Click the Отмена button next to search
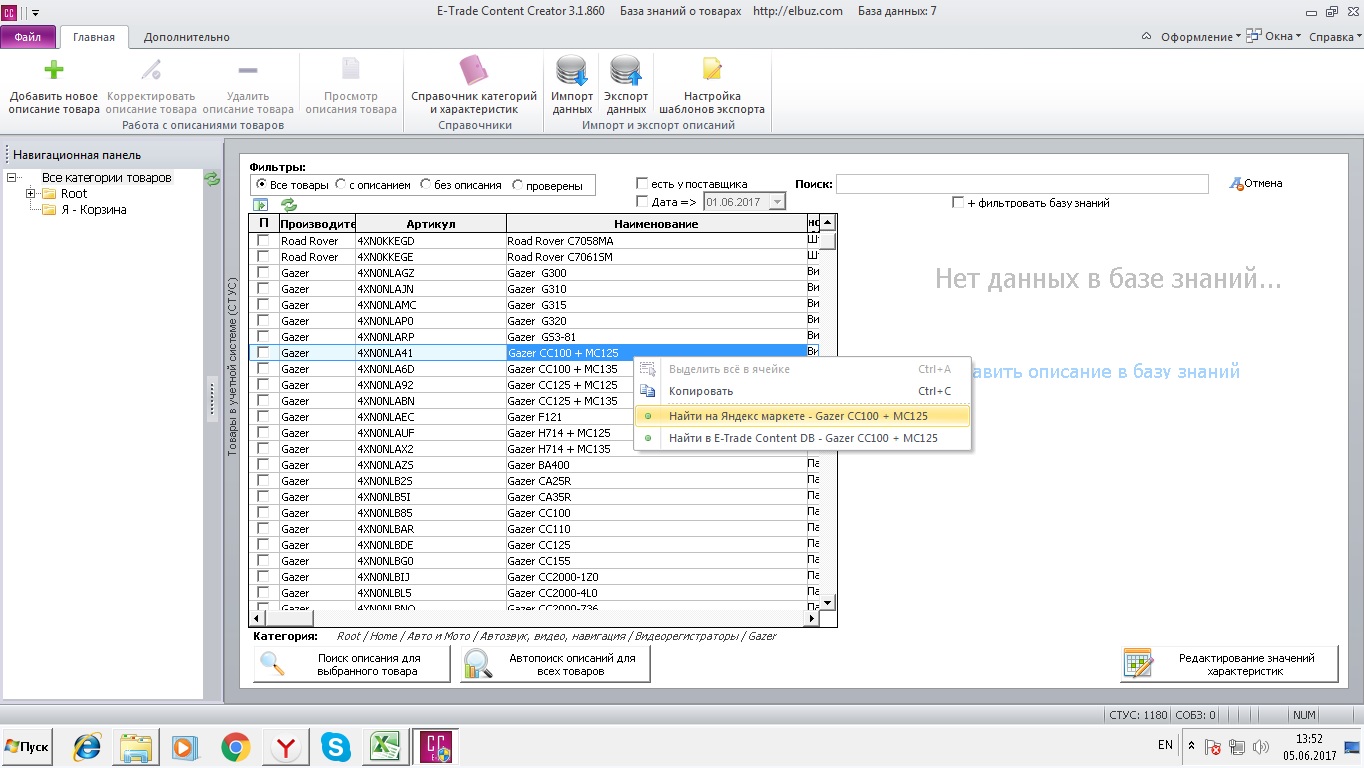Screen dimensions: 1364x768 (x=1256, y=183)
